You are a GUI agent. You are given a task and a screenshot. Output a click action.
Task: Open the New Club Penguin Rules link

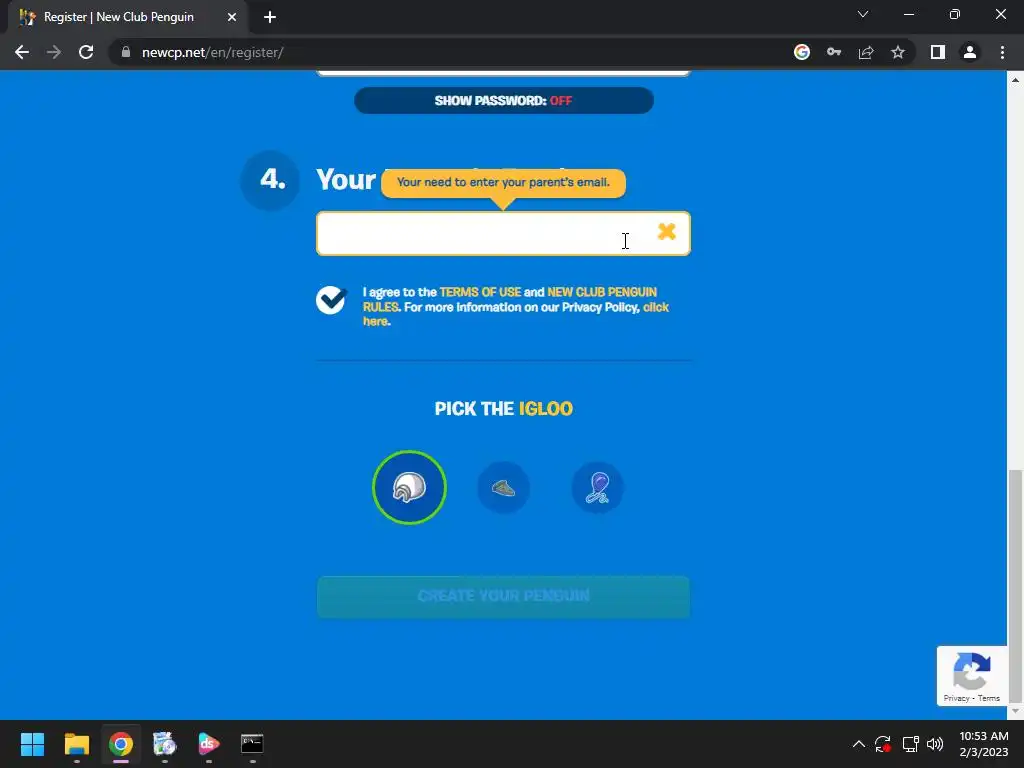click(510, 300)
